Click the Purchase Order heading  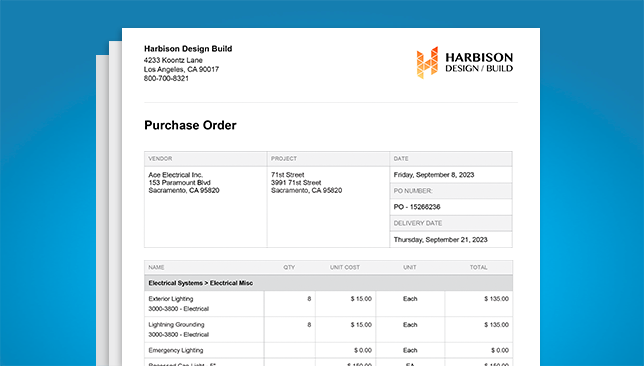(x=190, y=125)
